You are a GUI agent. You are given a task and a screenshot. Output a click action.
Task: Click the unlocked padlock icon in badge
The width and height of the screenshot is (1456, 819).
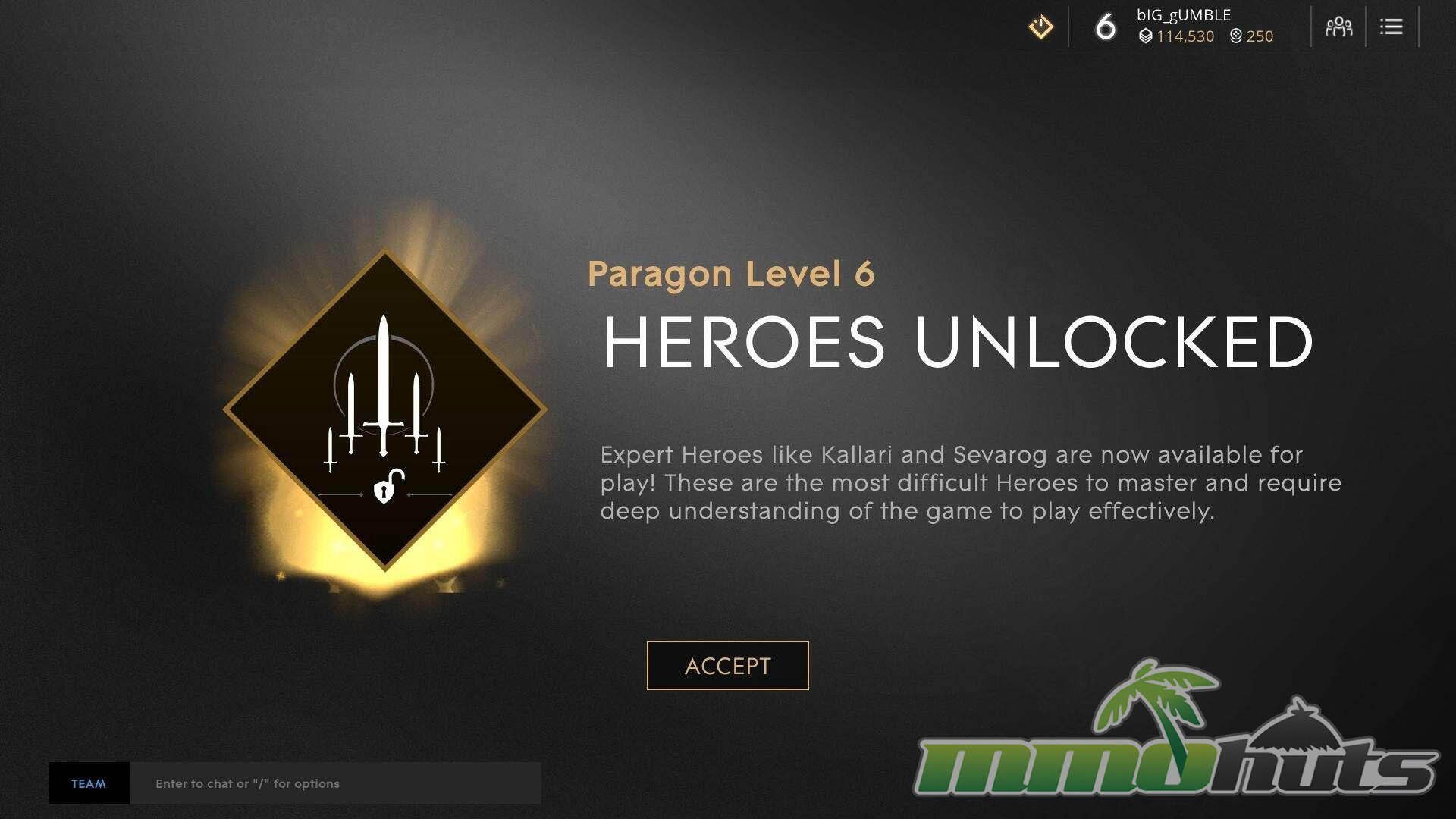[387, 486]
